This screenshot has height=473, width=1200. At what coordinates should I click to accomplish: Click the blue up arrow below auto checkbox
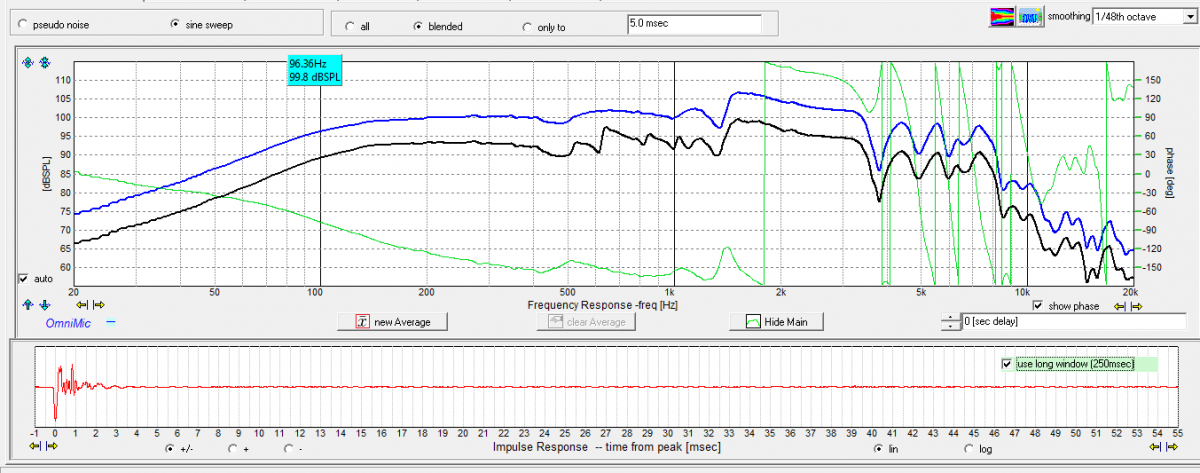click(x=28, y=304)
